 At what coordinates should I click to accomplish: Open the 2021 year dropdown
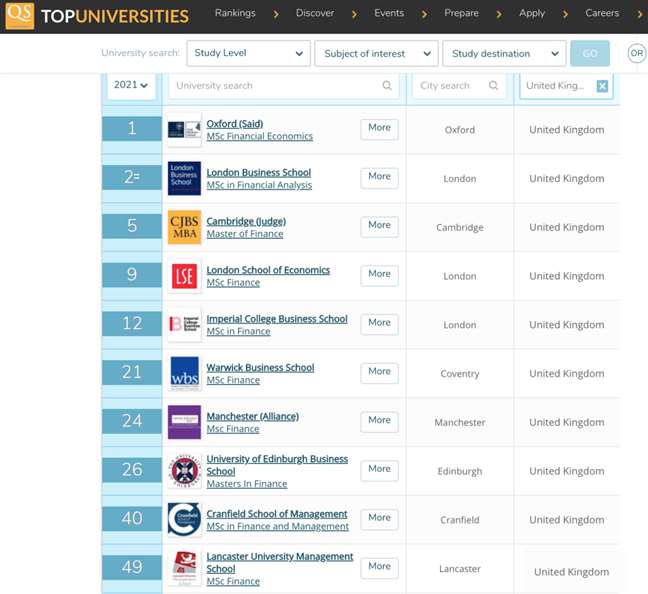tap(131, 85)
